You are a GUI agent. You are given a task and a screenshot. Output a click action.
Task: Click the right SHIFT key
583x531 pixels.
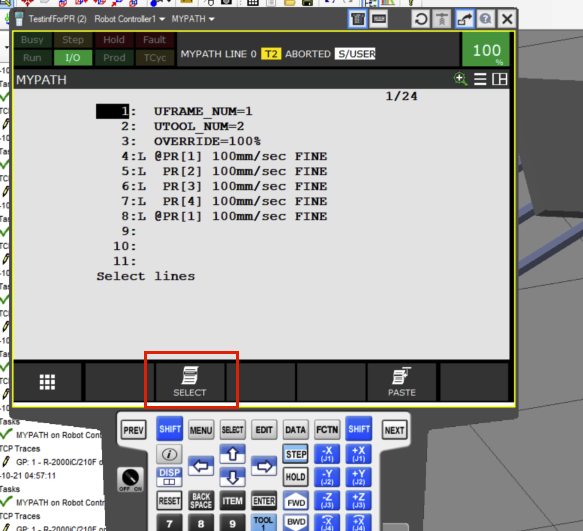click(359, 429)
